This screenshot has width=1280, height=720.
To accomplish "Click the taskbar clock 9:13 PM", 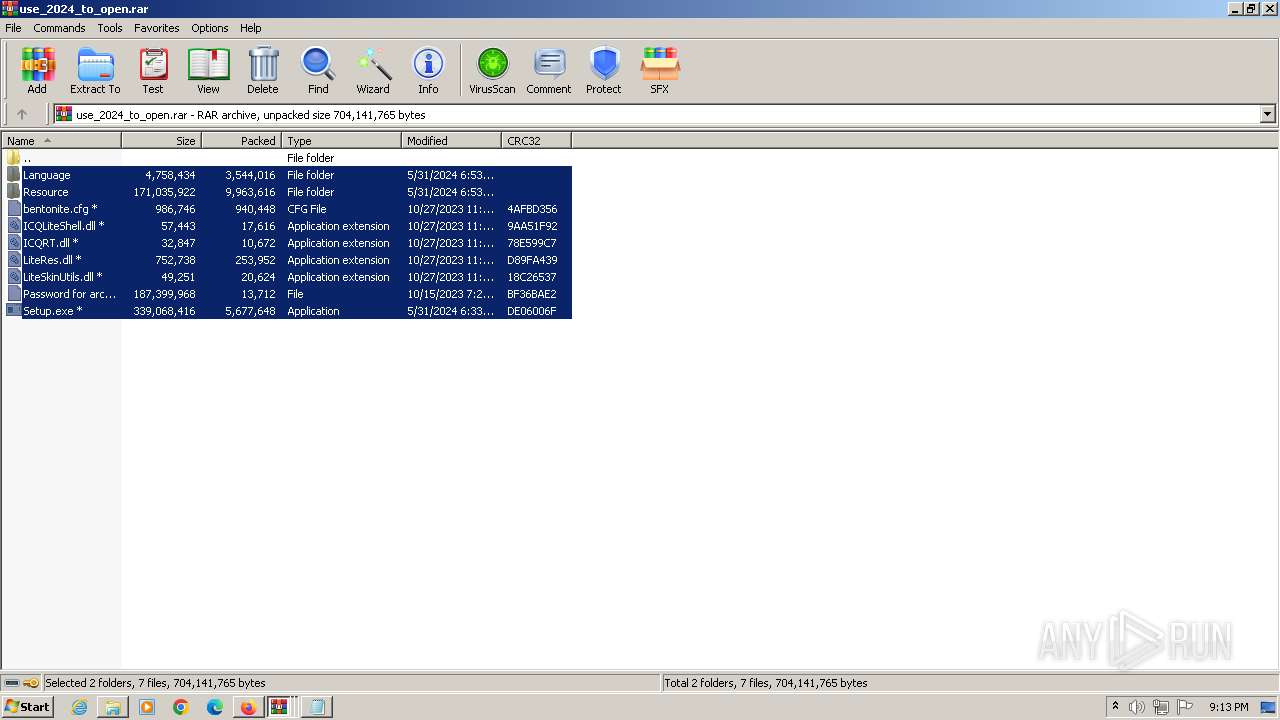I will pyautogui.click(x=1228, y=707).
